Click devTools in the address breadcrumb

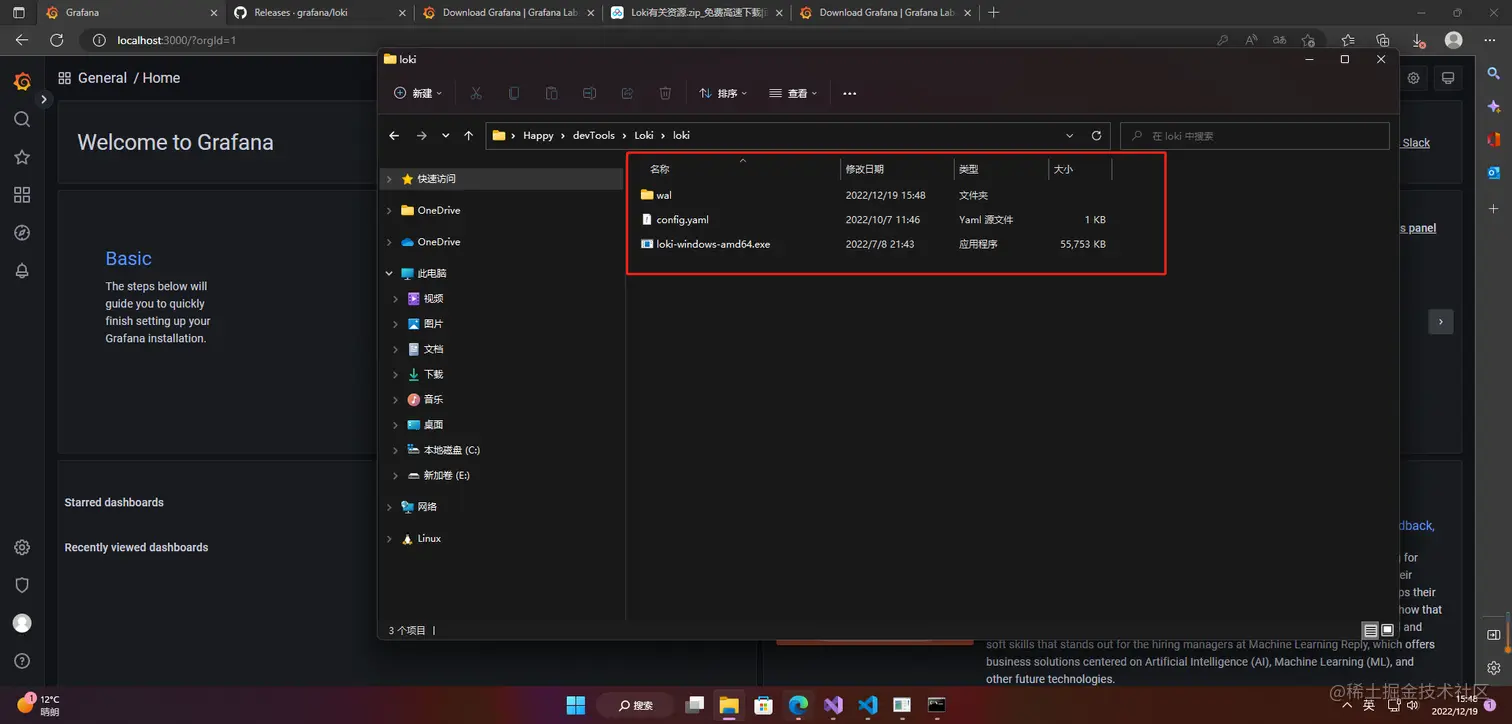pyautogui.click(x=594, y=136)
